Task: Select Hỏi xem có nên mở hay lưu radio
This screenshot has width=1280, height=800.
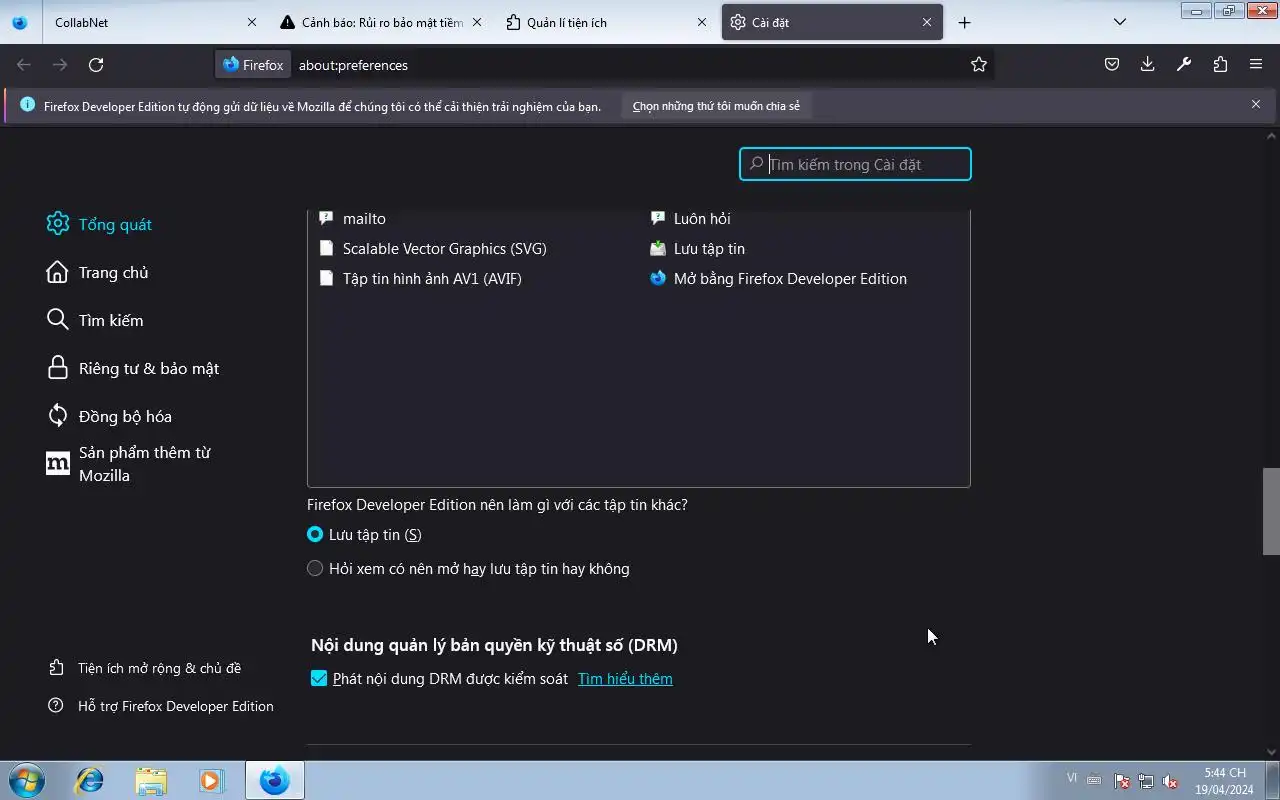Action: [315, 569]
